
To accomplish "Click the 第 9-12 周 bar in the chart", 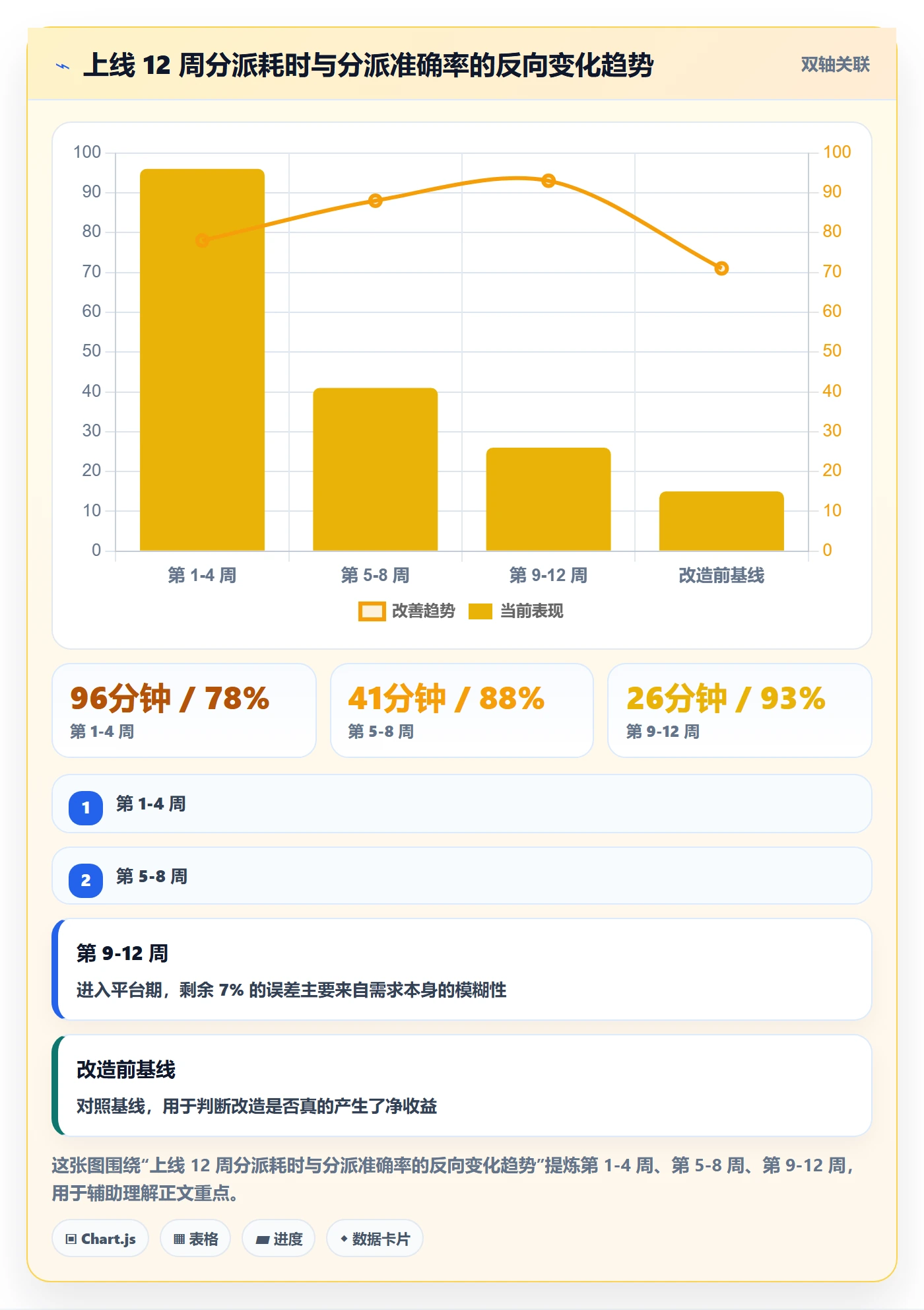I will coord(548,499).
